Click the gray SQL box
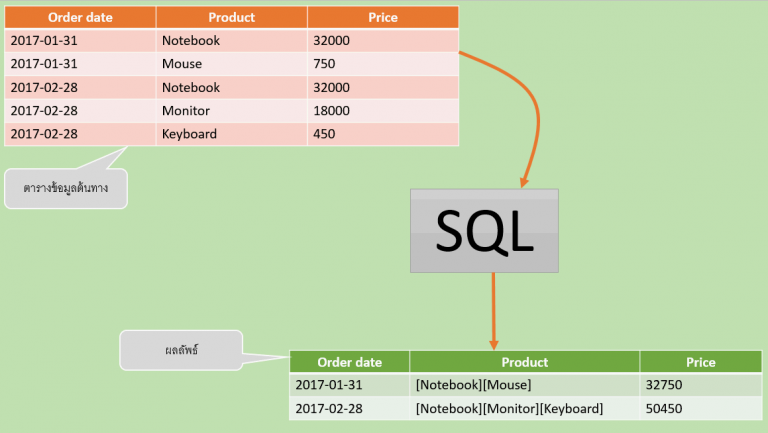 [484, 231]
